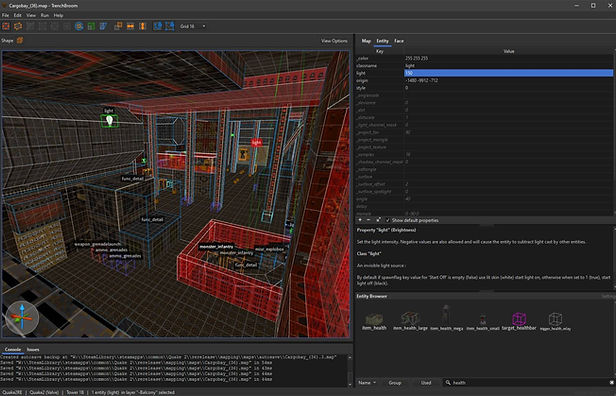
Task: Select the 'light' key cell
Action: (x=380, y=73)
